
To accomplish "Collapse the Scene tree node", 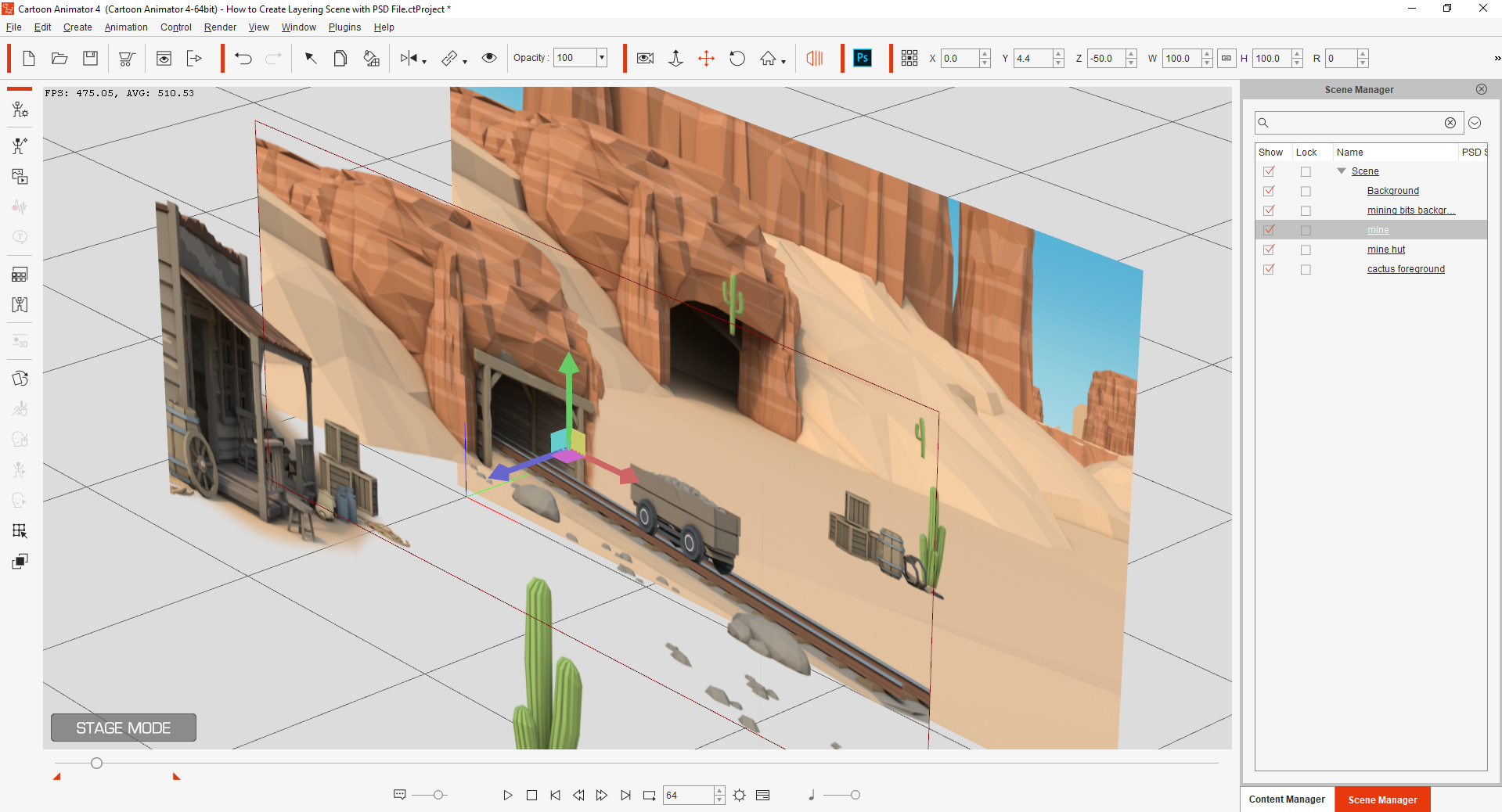I will (x=1342, y=171).
